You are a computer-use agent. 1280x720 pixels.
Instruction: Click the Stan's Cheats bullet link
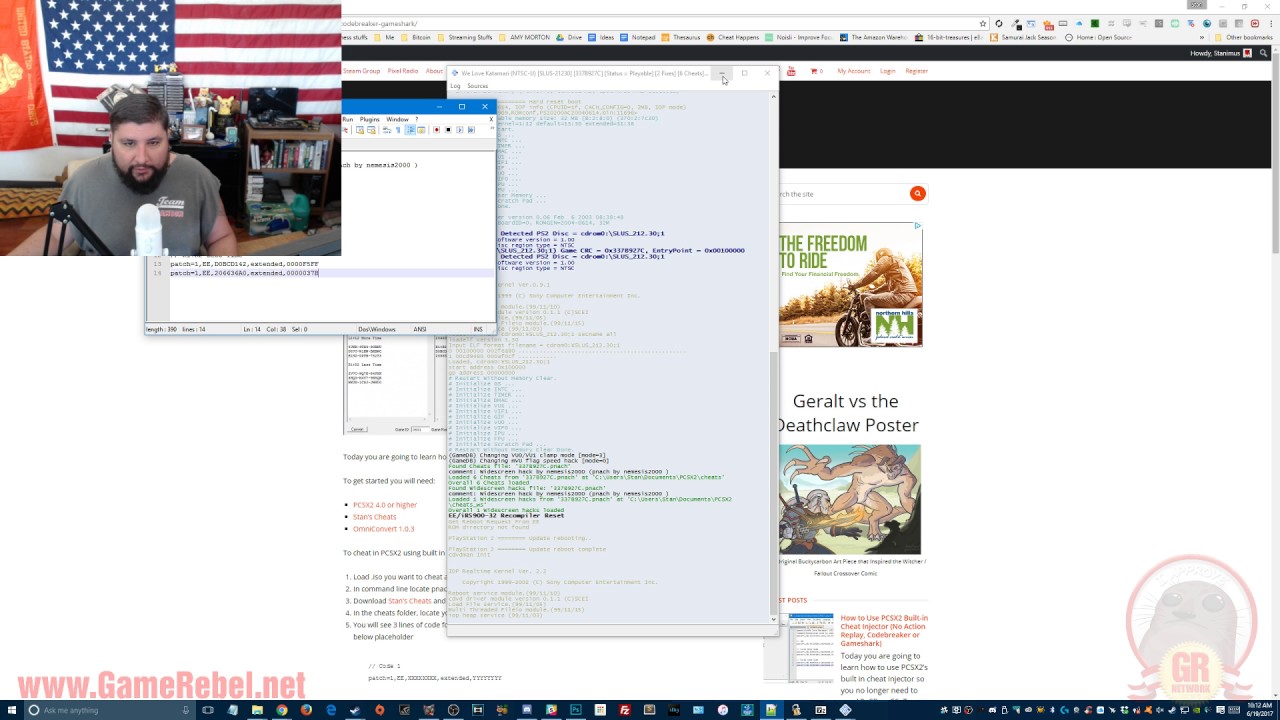(375, 517)
